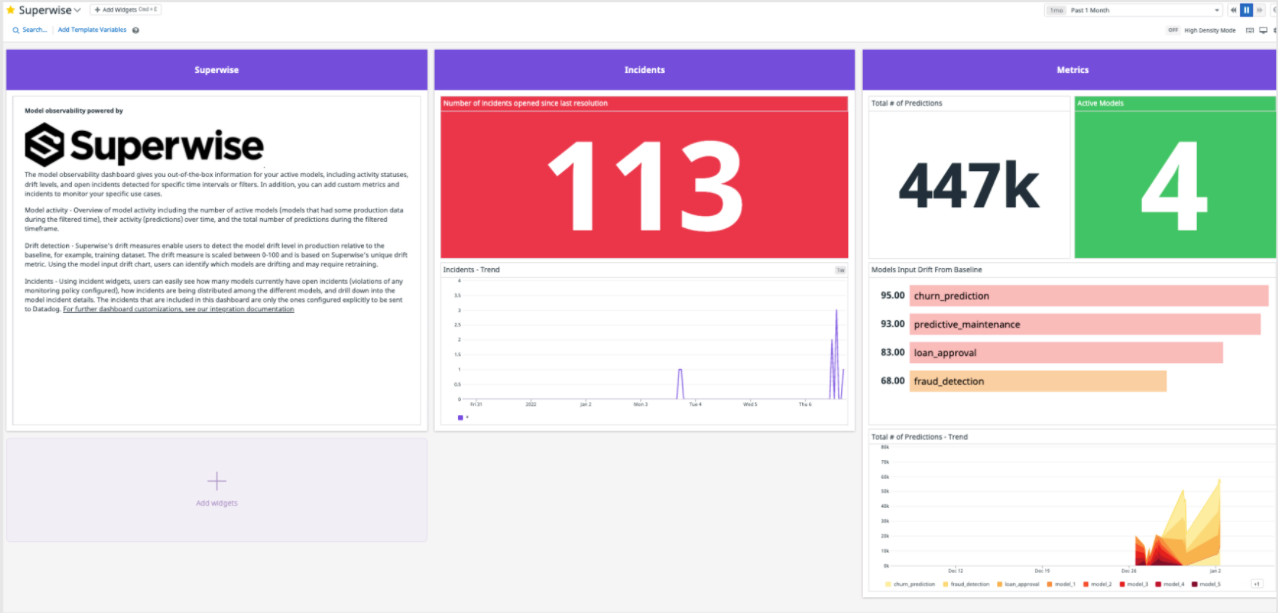
Task: Click the Metrics purple group header
Action: click(1070, 70)
